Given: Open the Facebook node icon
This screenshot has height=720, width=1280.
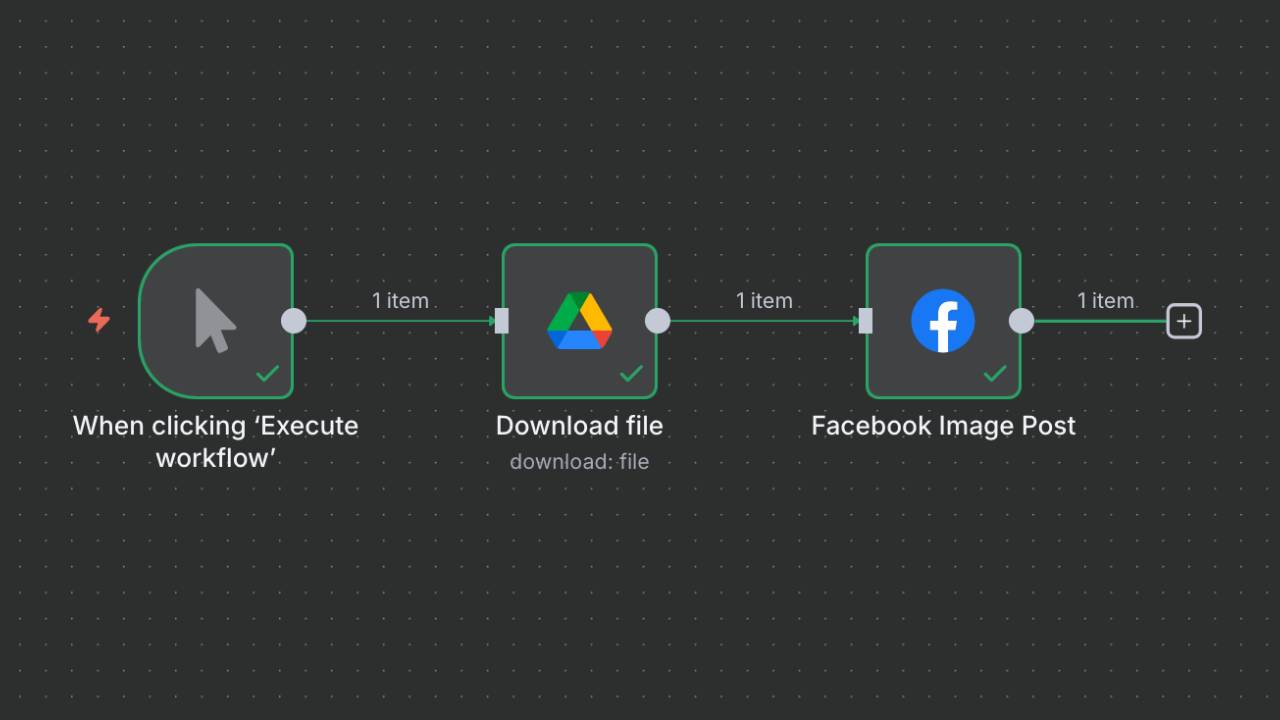Looking at the screenshot, I should (x=943, y=321).
